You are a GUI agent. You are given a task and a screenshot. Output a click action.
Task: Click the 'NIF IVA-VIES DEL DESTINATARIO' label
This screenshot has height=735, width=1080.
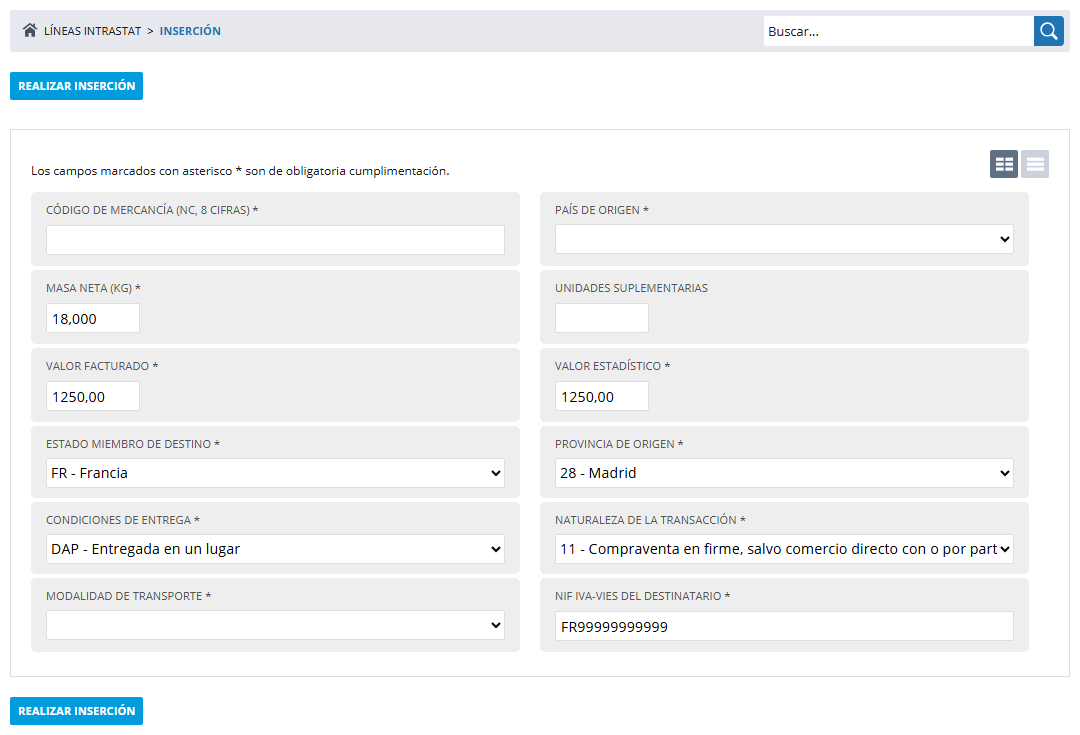click(643, 596)
